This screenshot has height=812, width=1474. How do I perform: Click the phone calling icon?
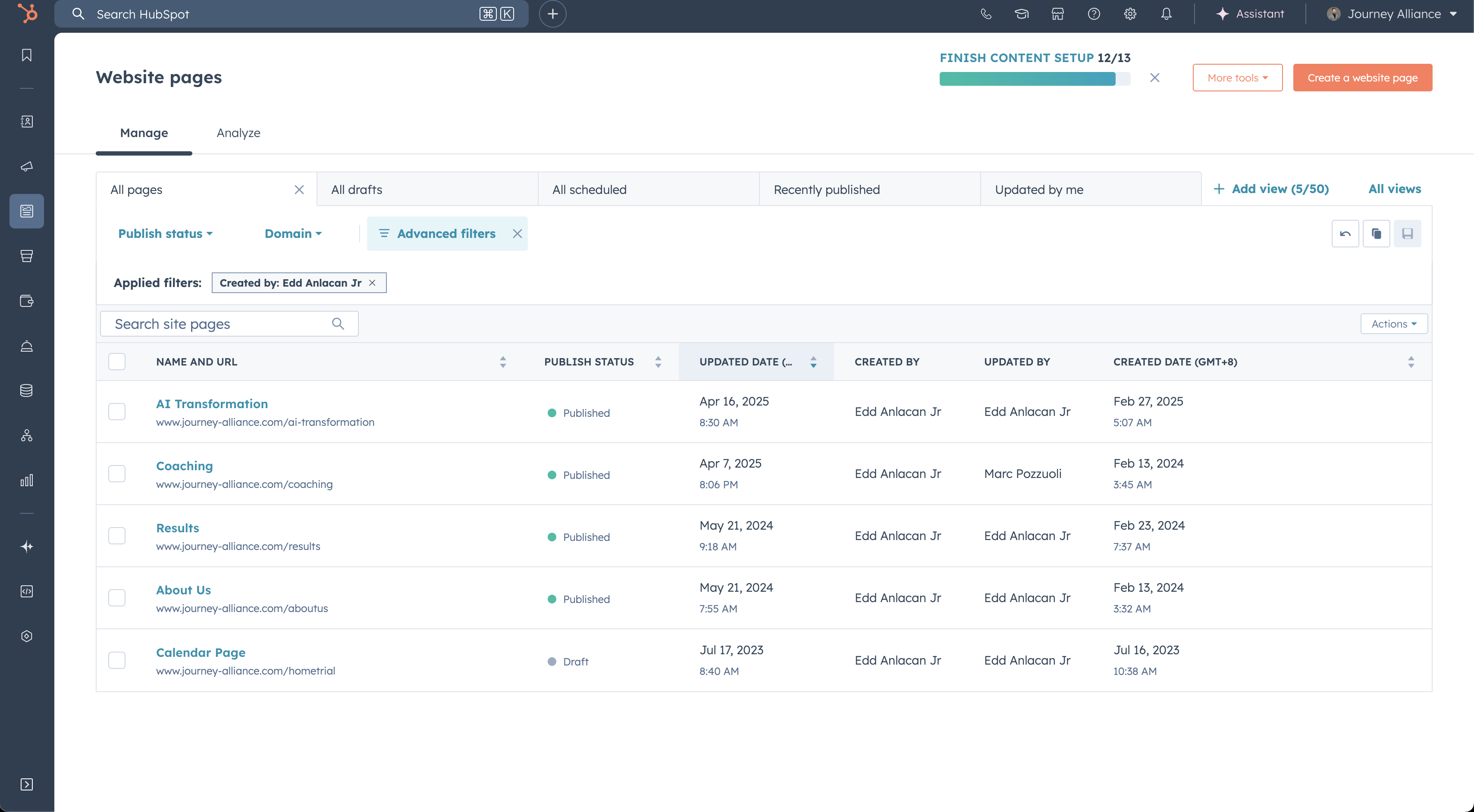click(x=985, y=14)
